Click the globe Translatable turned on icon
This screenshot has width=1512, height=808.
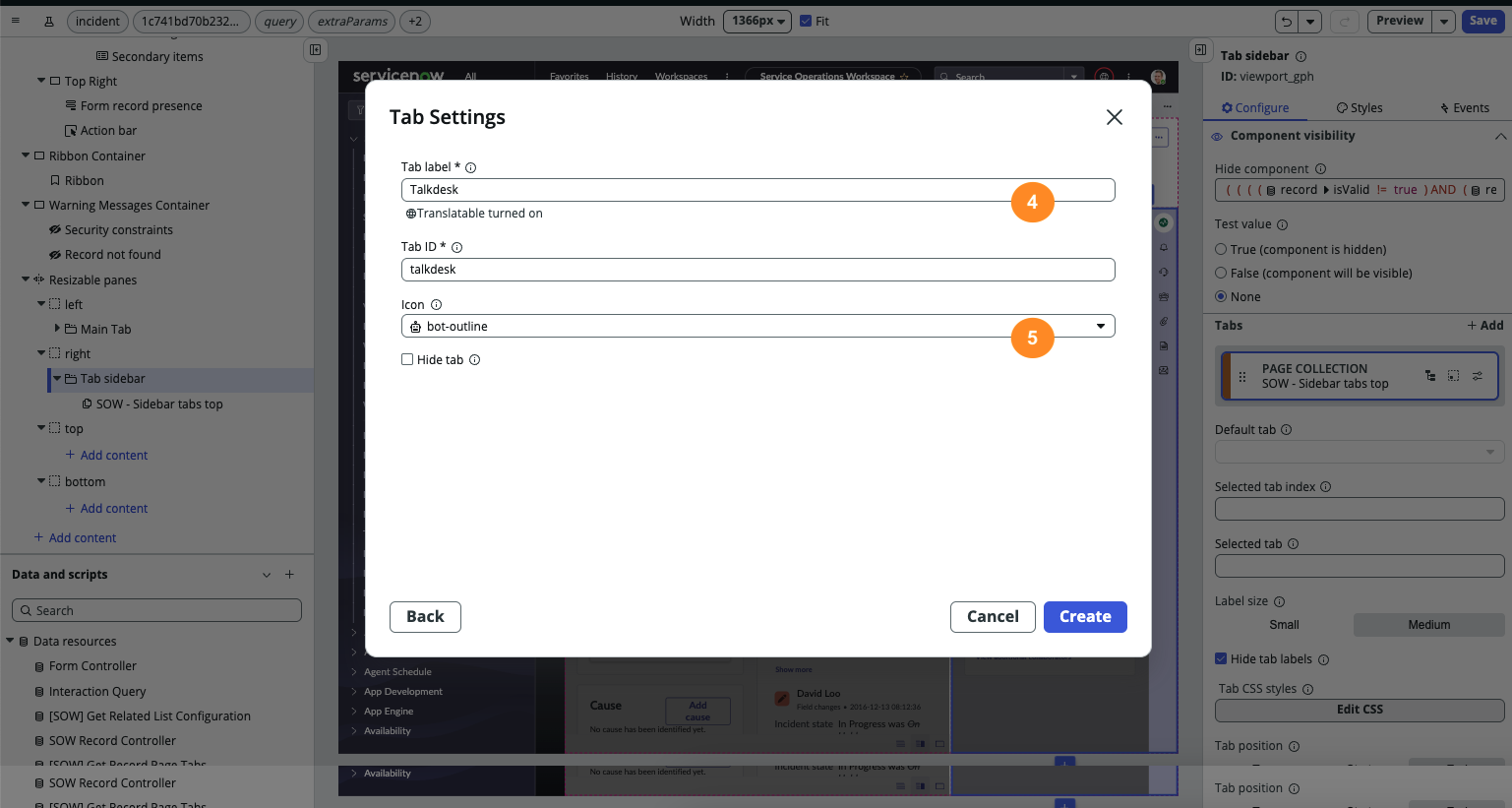coord(410,214)
